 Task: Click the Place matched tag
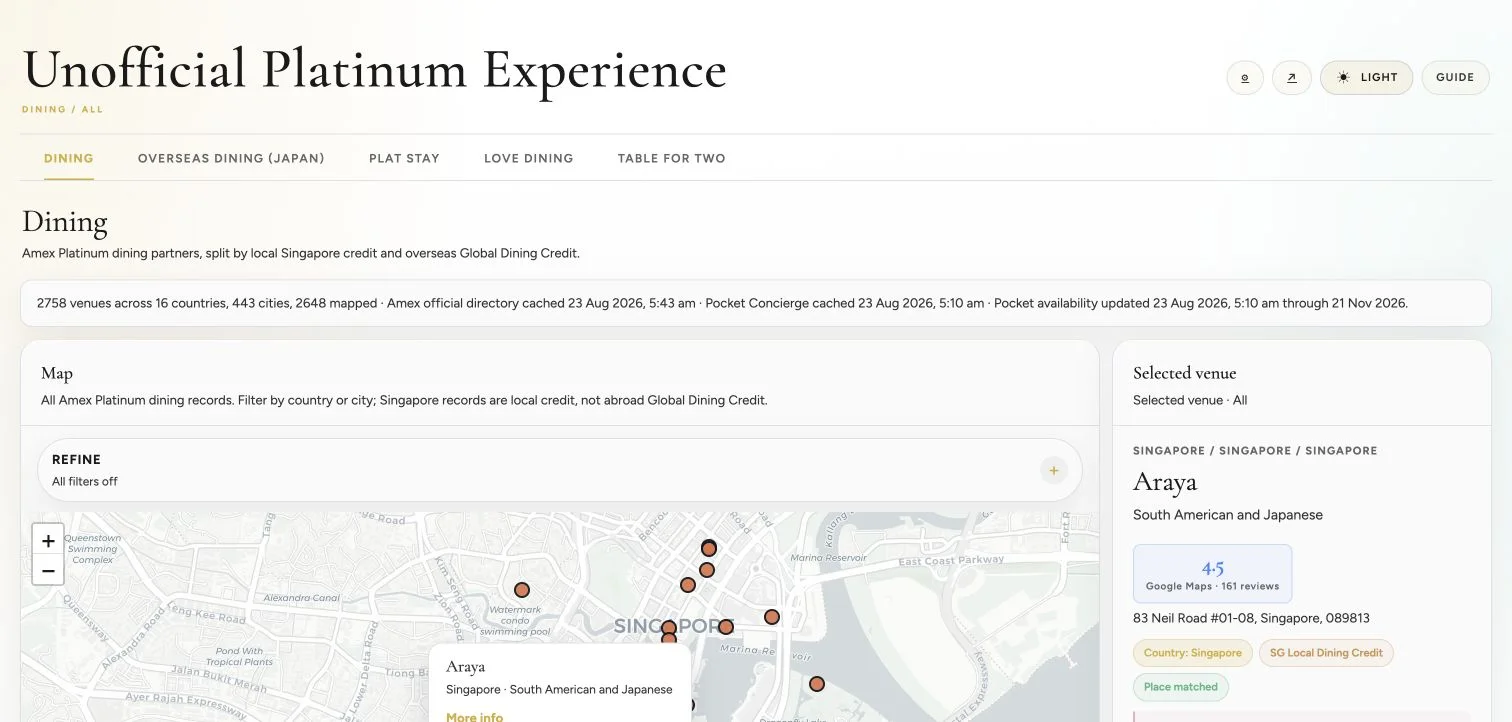pos(1181,687)
